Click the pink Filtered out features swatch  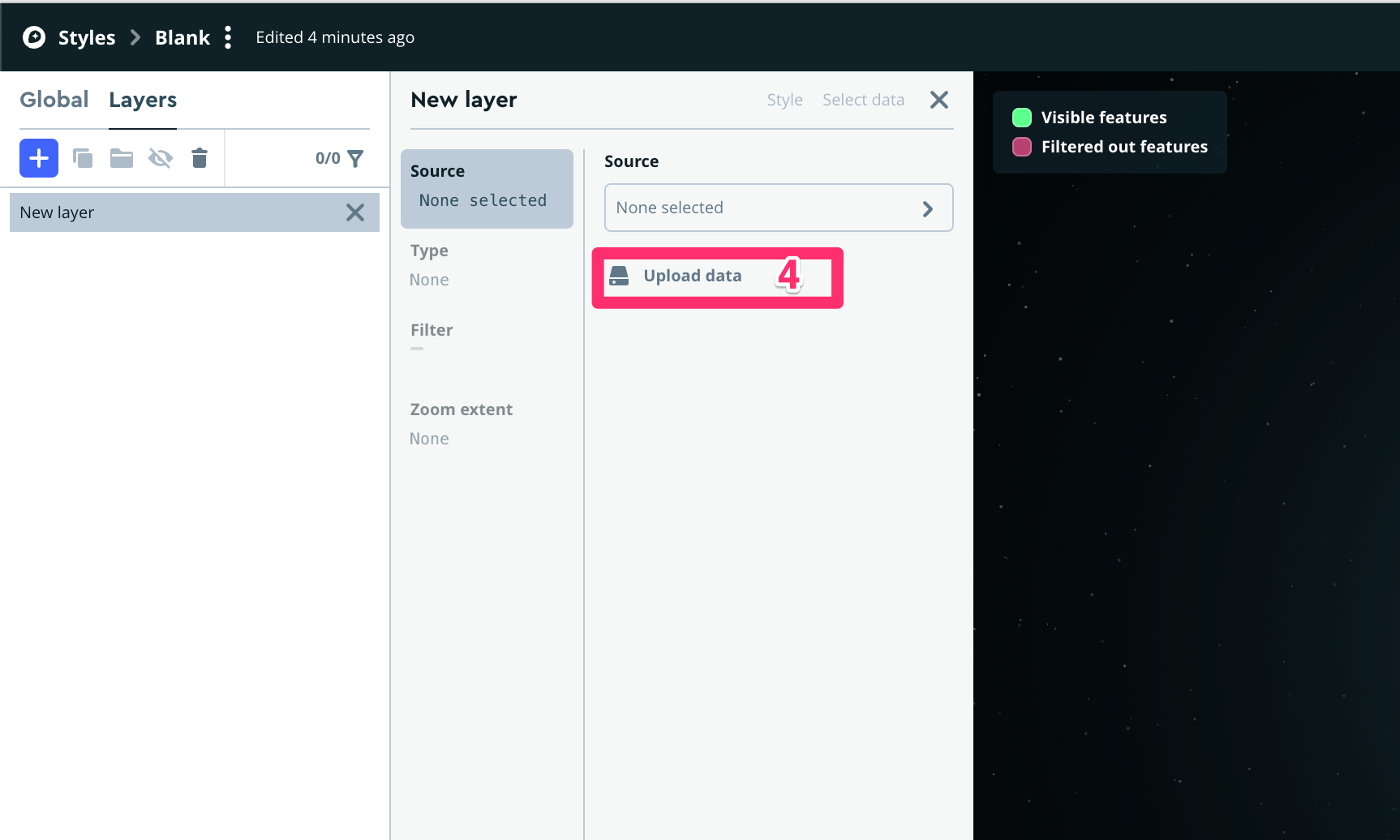1022,147
